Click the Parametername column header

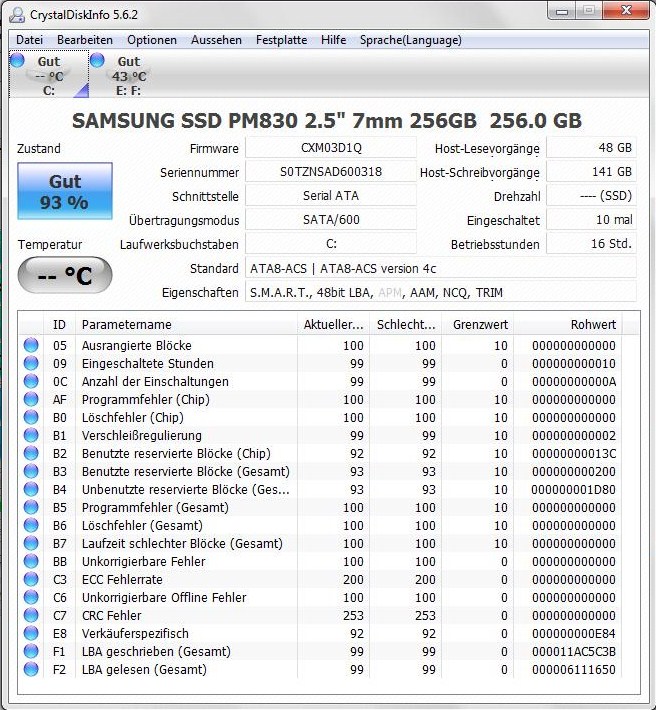click(186, 324)
